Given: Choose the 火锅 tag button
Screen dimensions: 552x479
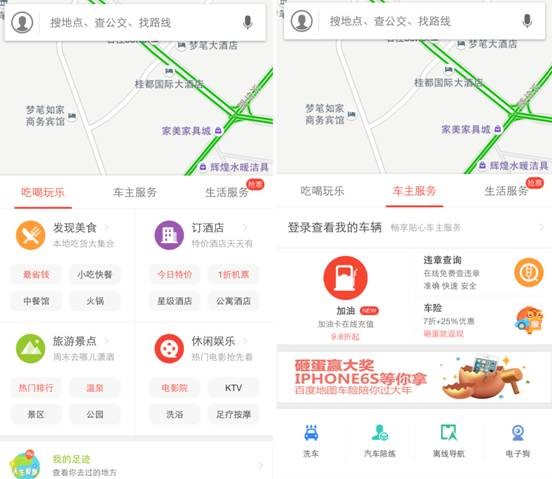Looking at the screenshot, I should tap(95, 301).
